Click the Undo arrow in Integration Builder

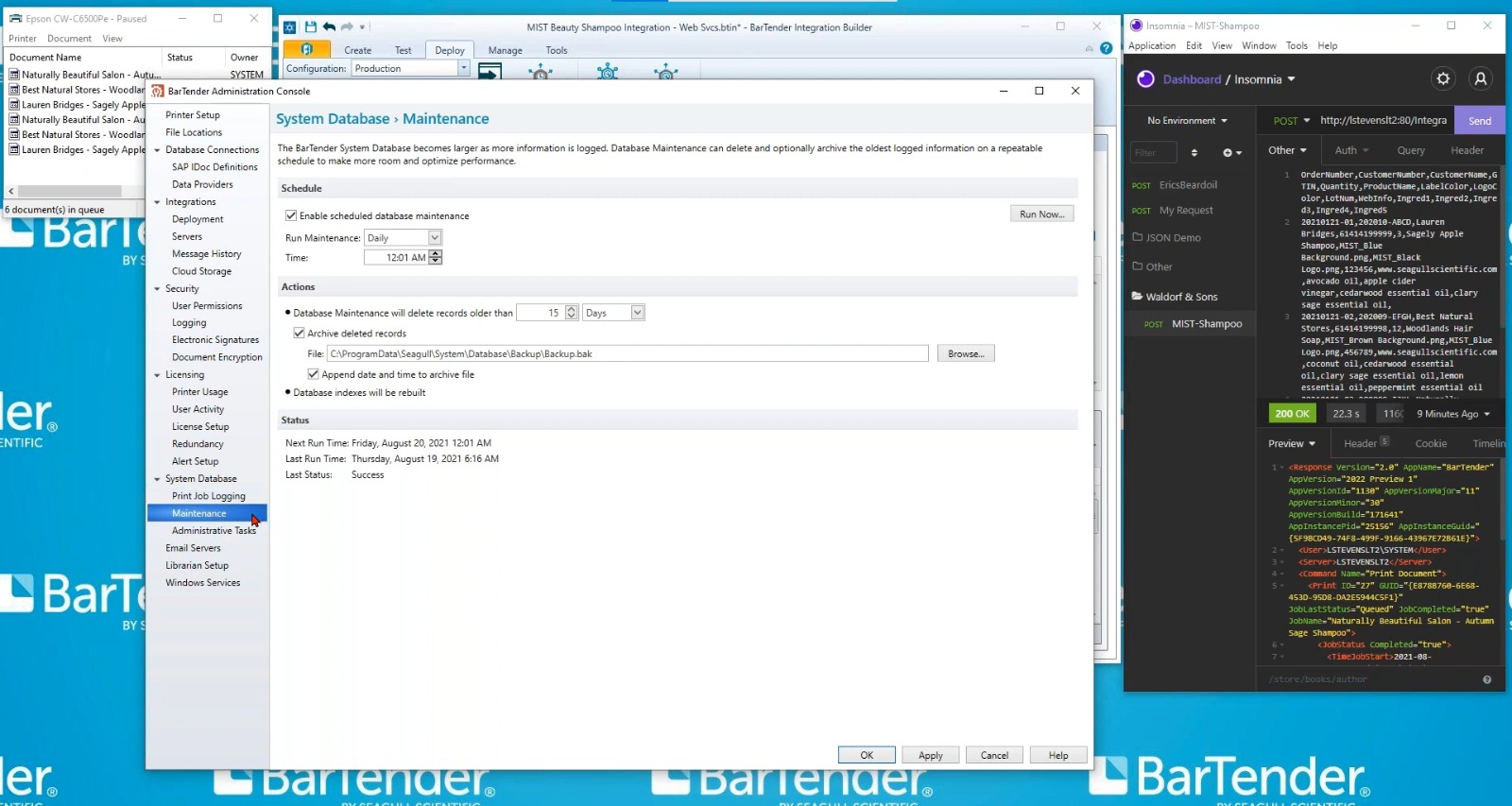pos(329,27)
